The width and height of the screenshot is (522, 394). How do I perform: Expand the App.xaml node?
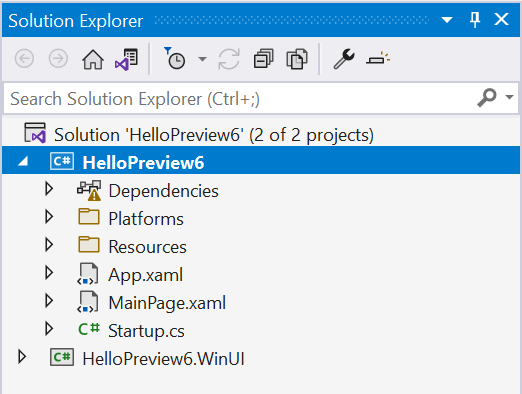click(x=49, y=273)
